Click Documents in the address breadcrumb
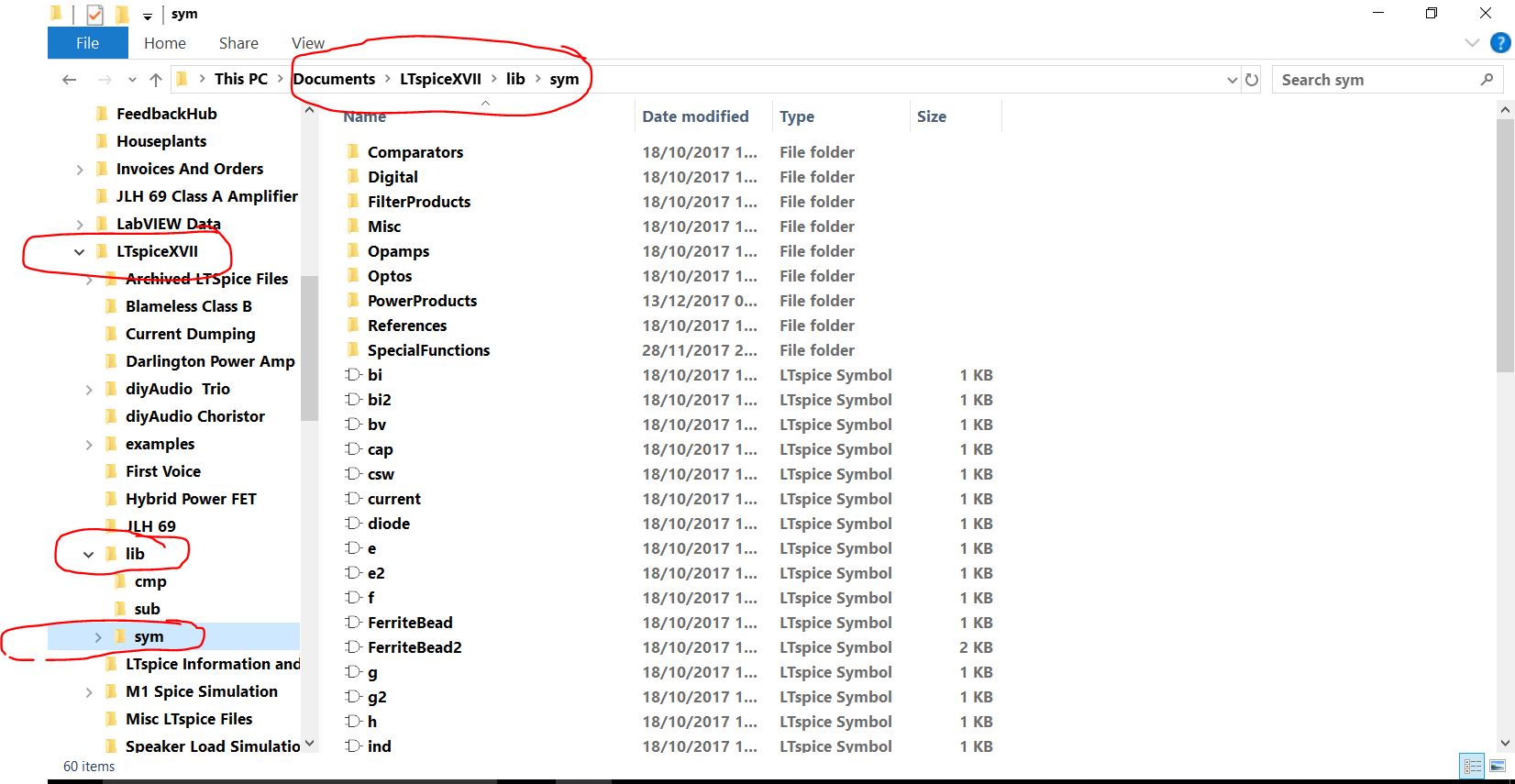Screen dimensions: 1515x784 [334, 79]
